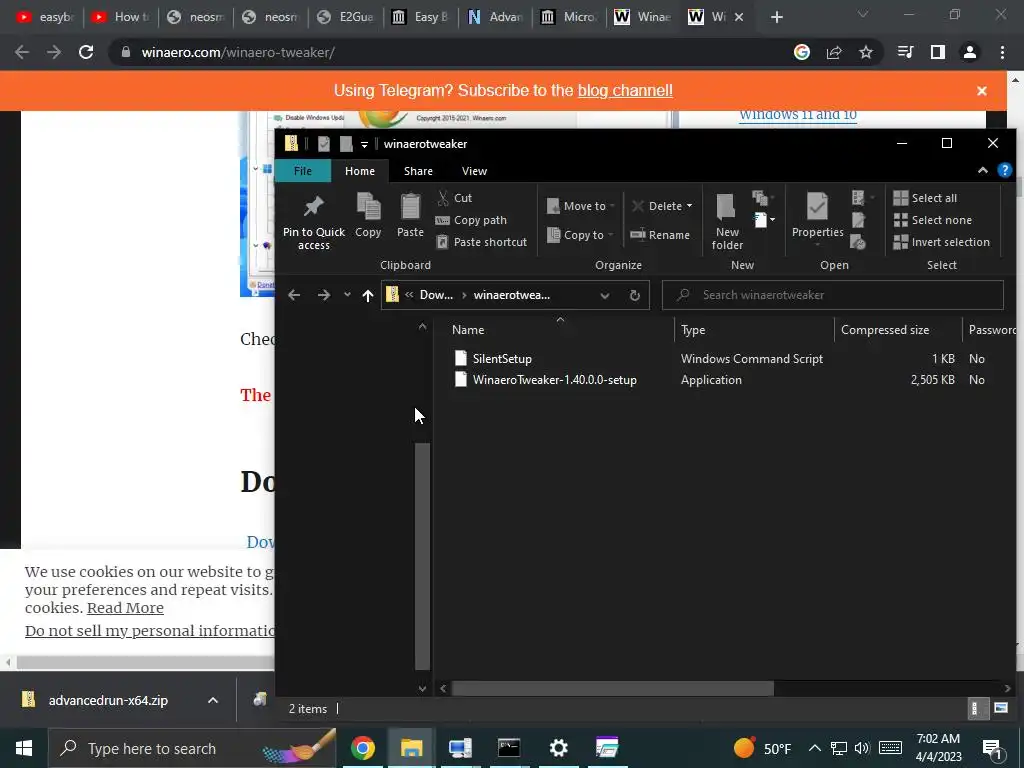Go back in Explorer navigation
1024x768 pixels.
[x=294, y=295]
